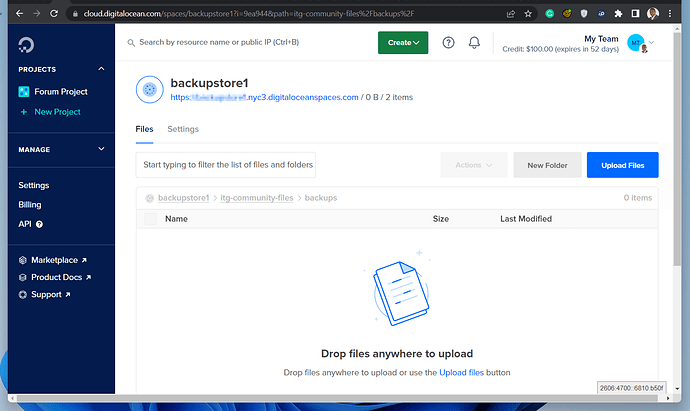
Task: Click New Project link
Action: point(57,112)
